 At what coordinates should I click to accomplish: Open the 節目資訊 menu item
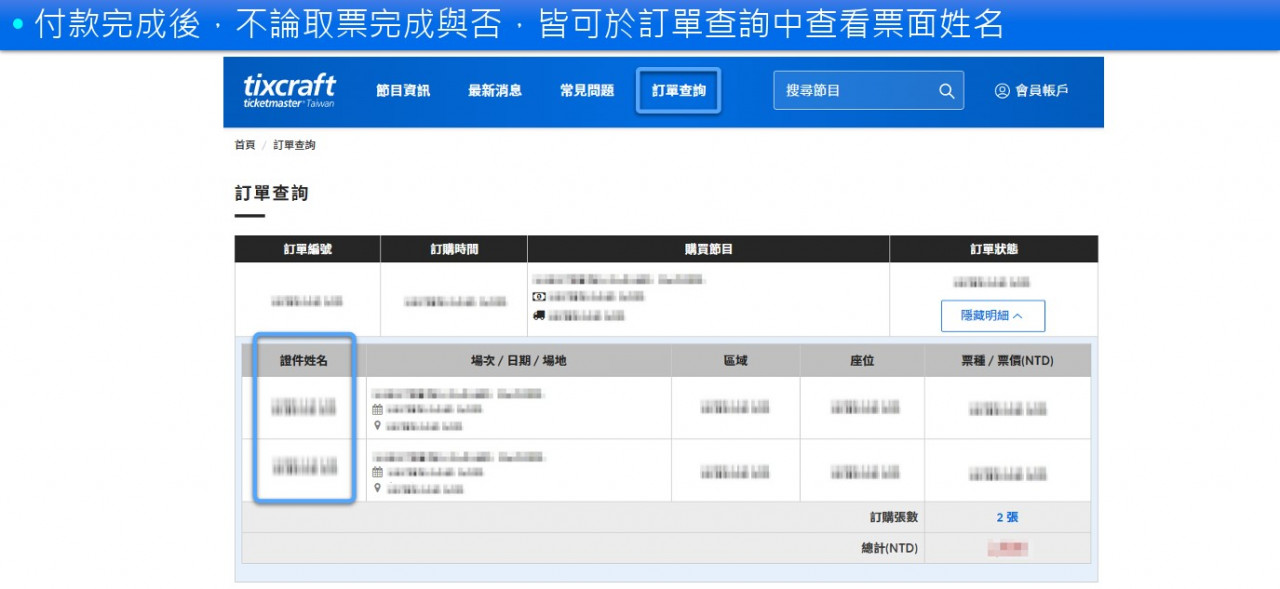click(401, 90)
